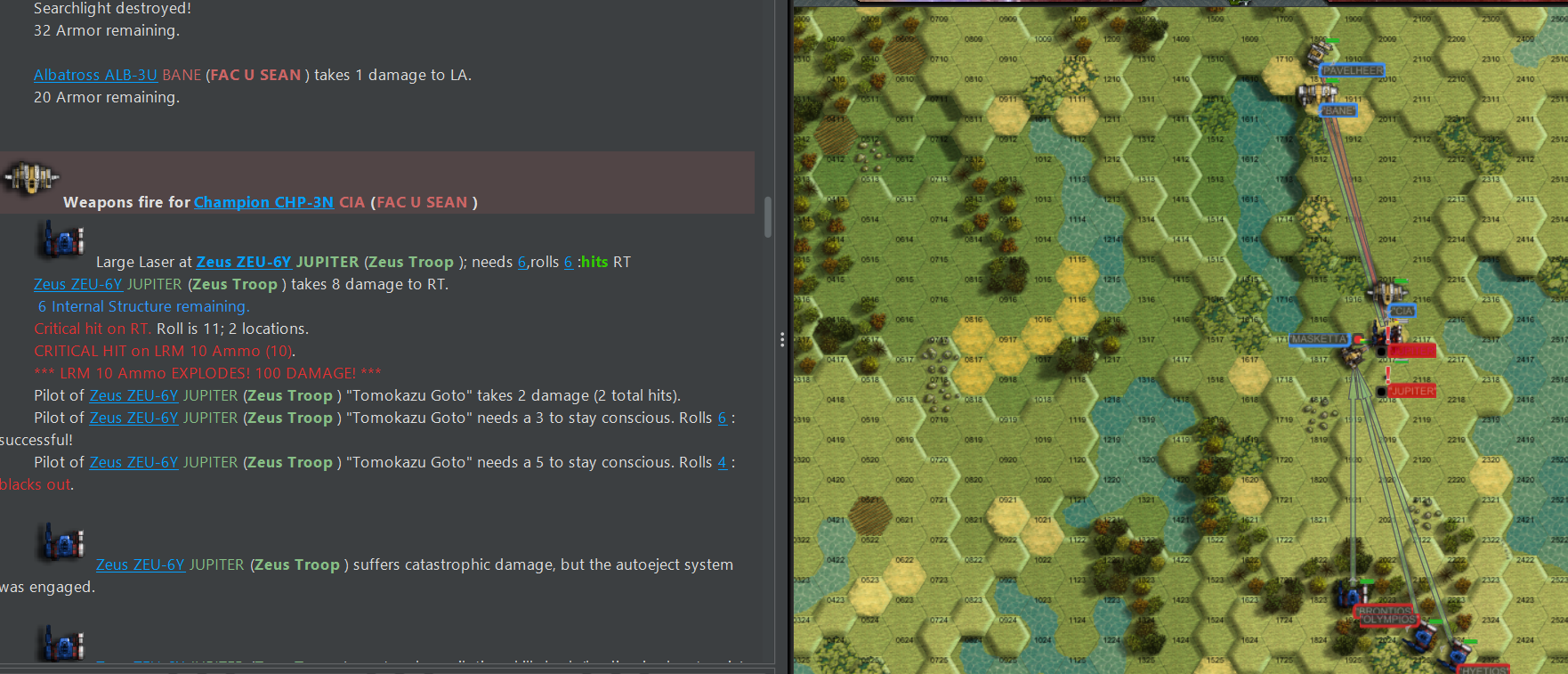
Task: Click the OLYMPIOS unit label on the map
Action: coord(1388,620)
